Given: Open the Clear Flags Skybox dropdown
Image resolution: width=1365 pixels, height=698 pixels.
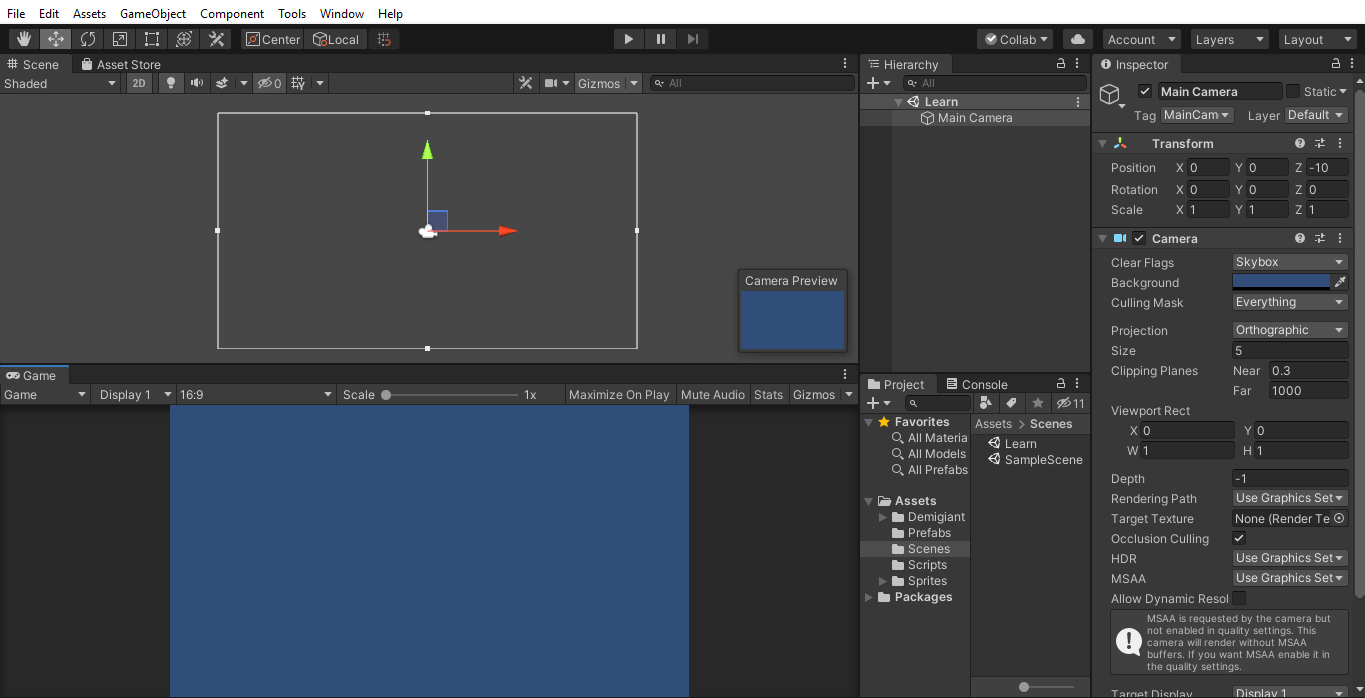Looking at the screenshot, I should [x=1290, y=262].
